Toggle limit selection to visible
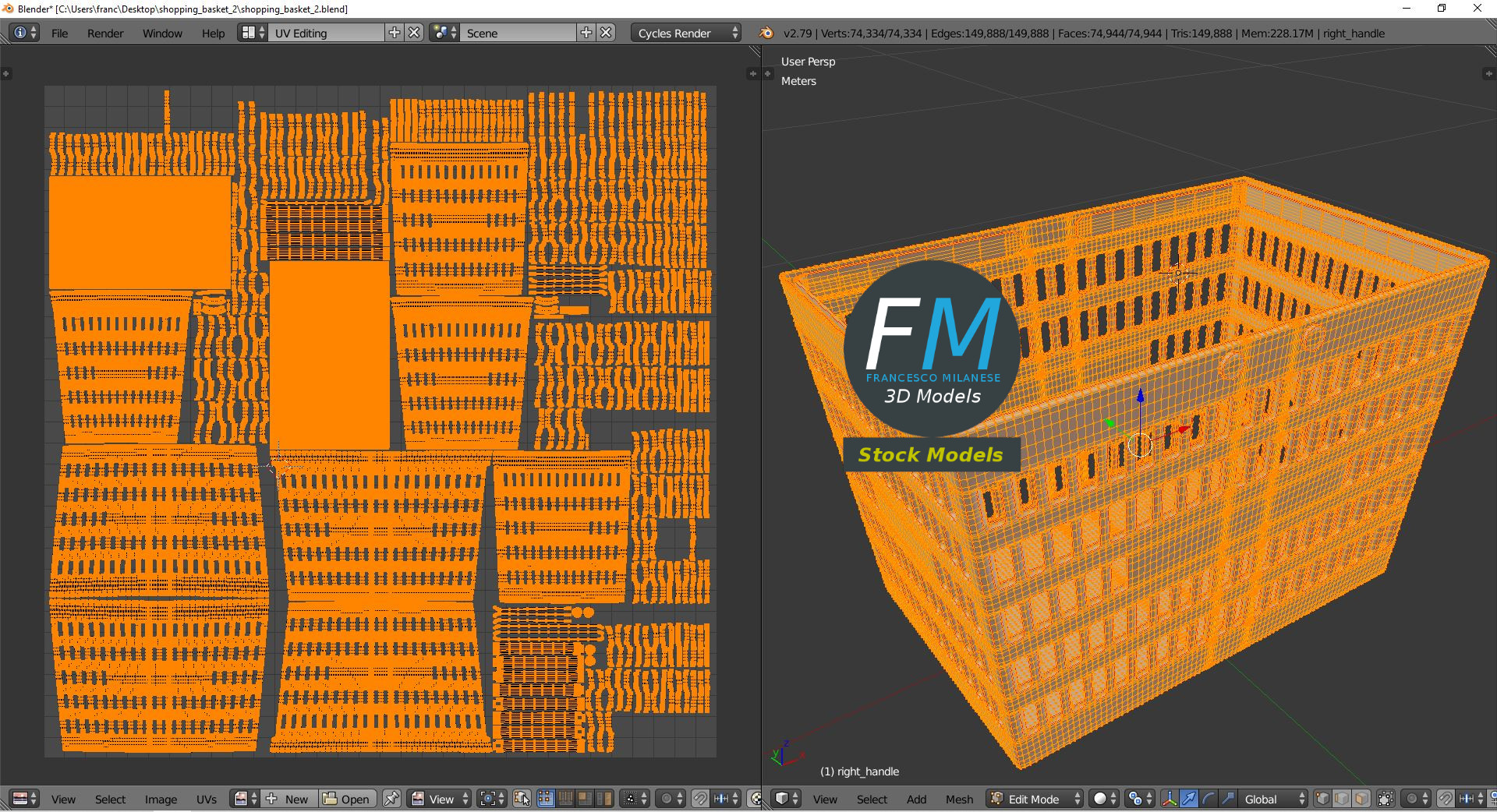1497x812 pixels. [1386, 799]
